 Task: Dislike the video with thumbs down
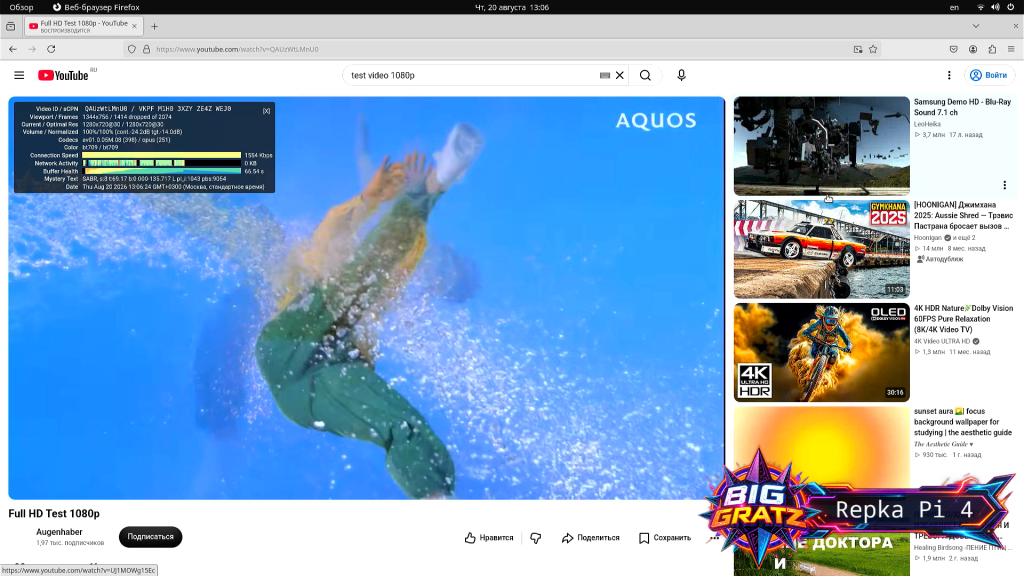536,537
